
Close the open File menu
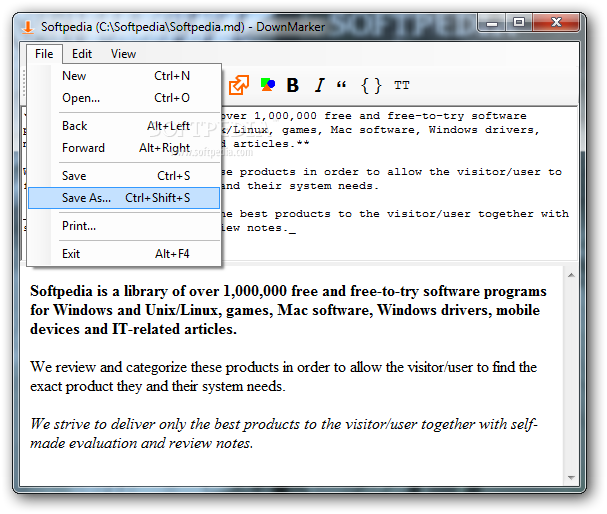coord(44,54)
